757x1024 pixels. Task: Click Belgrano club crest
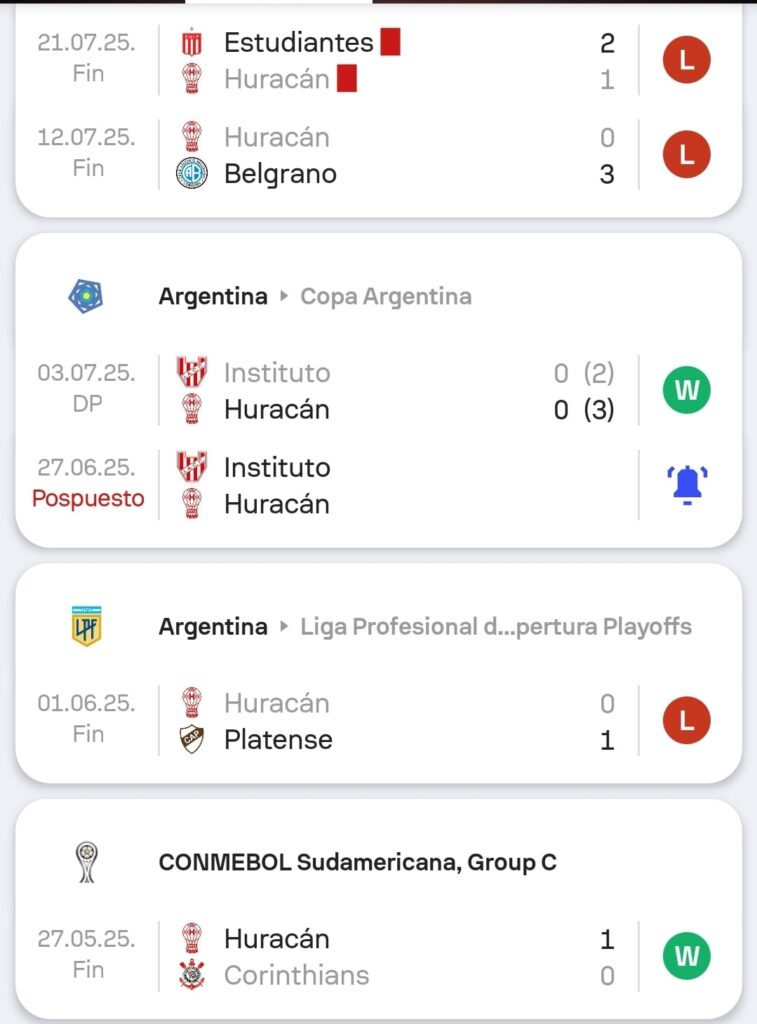[191, 174]
